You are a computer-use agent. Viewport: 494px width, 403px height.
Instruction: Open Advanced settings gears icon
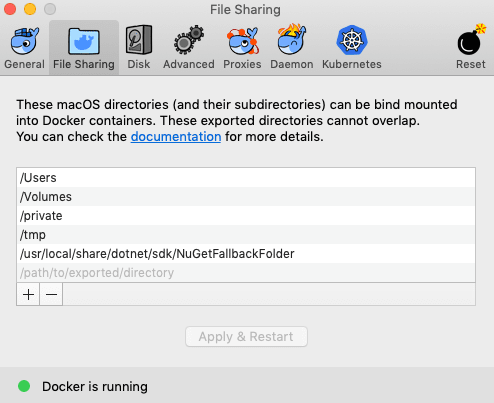coord(189,40)
